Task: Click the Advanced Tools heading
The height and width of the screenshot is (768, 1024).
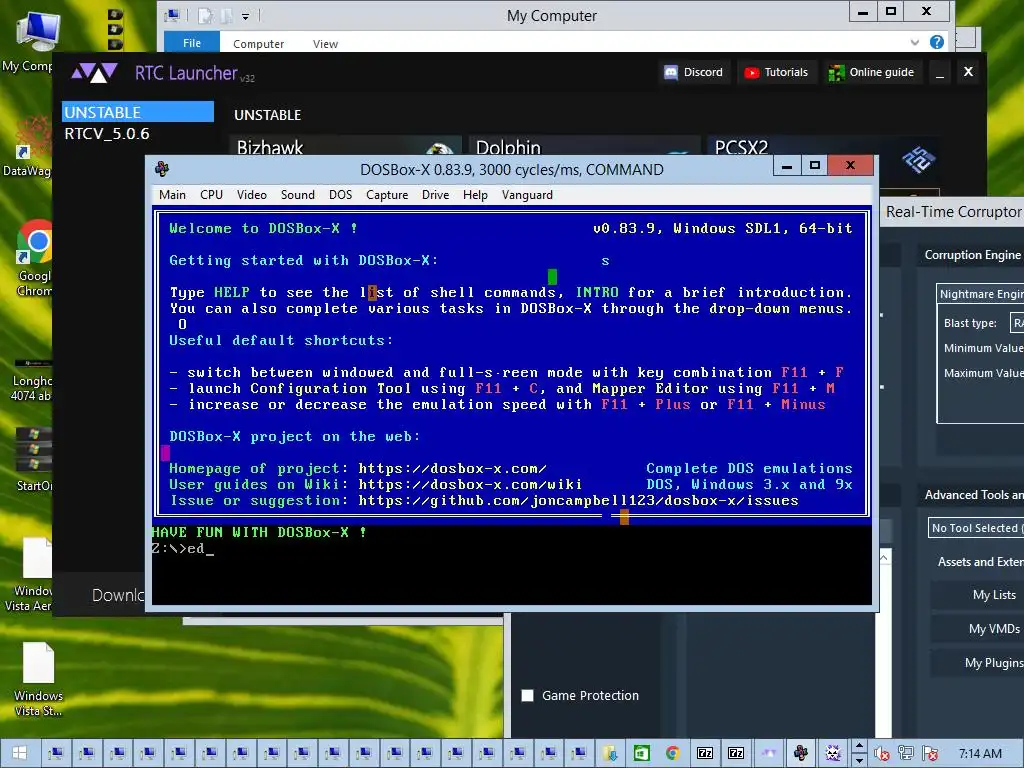Action: [973, 494]
